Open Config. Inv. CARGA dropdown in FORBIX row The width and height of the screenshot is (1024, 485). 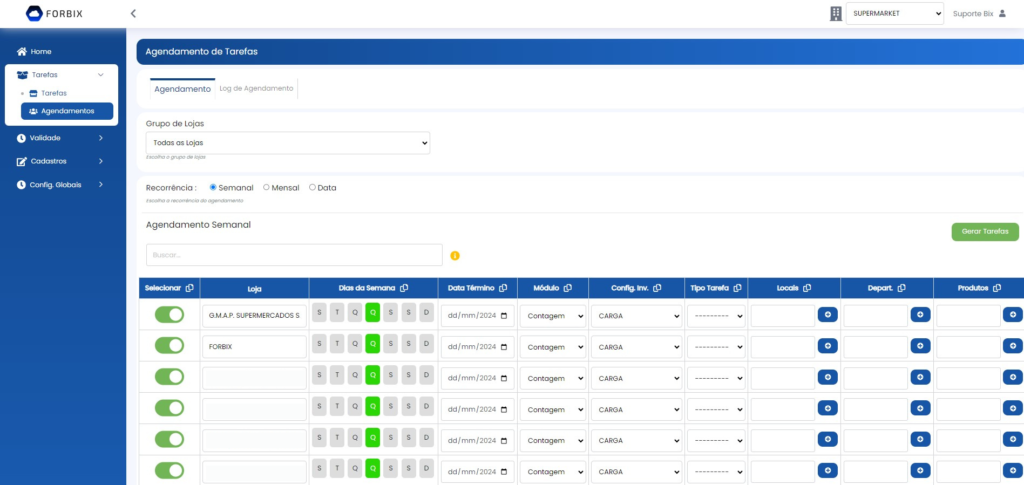point(637,347)
